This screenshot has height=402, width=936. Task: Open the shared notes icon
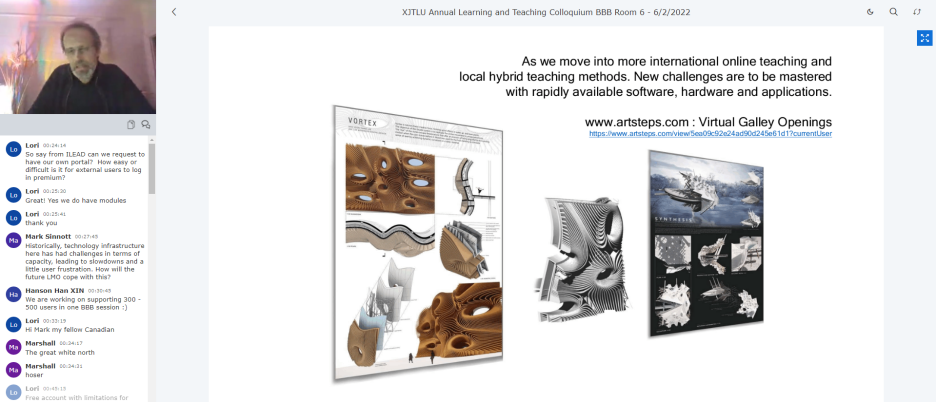click(131, 125)
